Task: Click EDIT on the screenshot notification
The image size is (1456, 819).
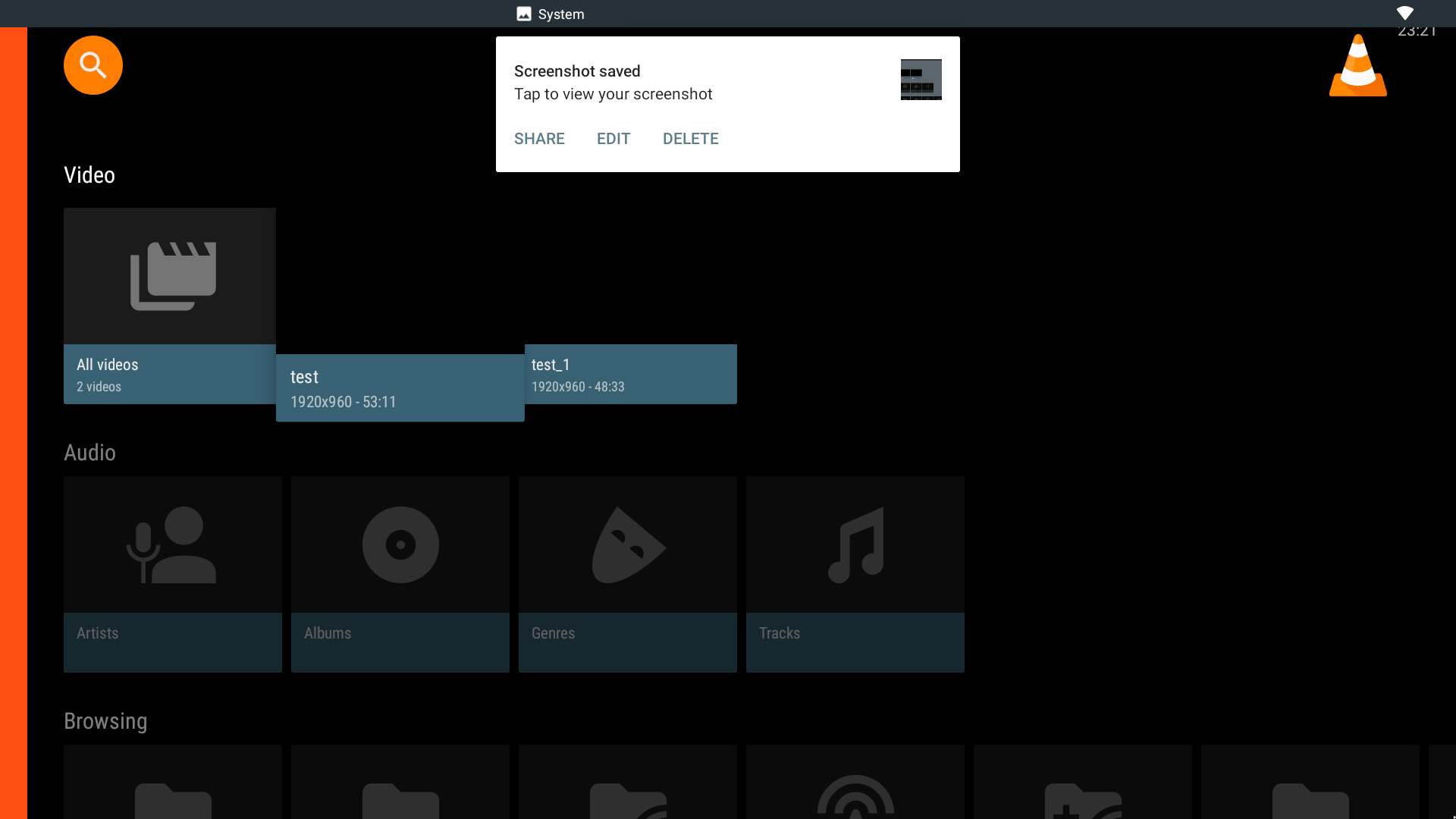Action: [613, 138]
